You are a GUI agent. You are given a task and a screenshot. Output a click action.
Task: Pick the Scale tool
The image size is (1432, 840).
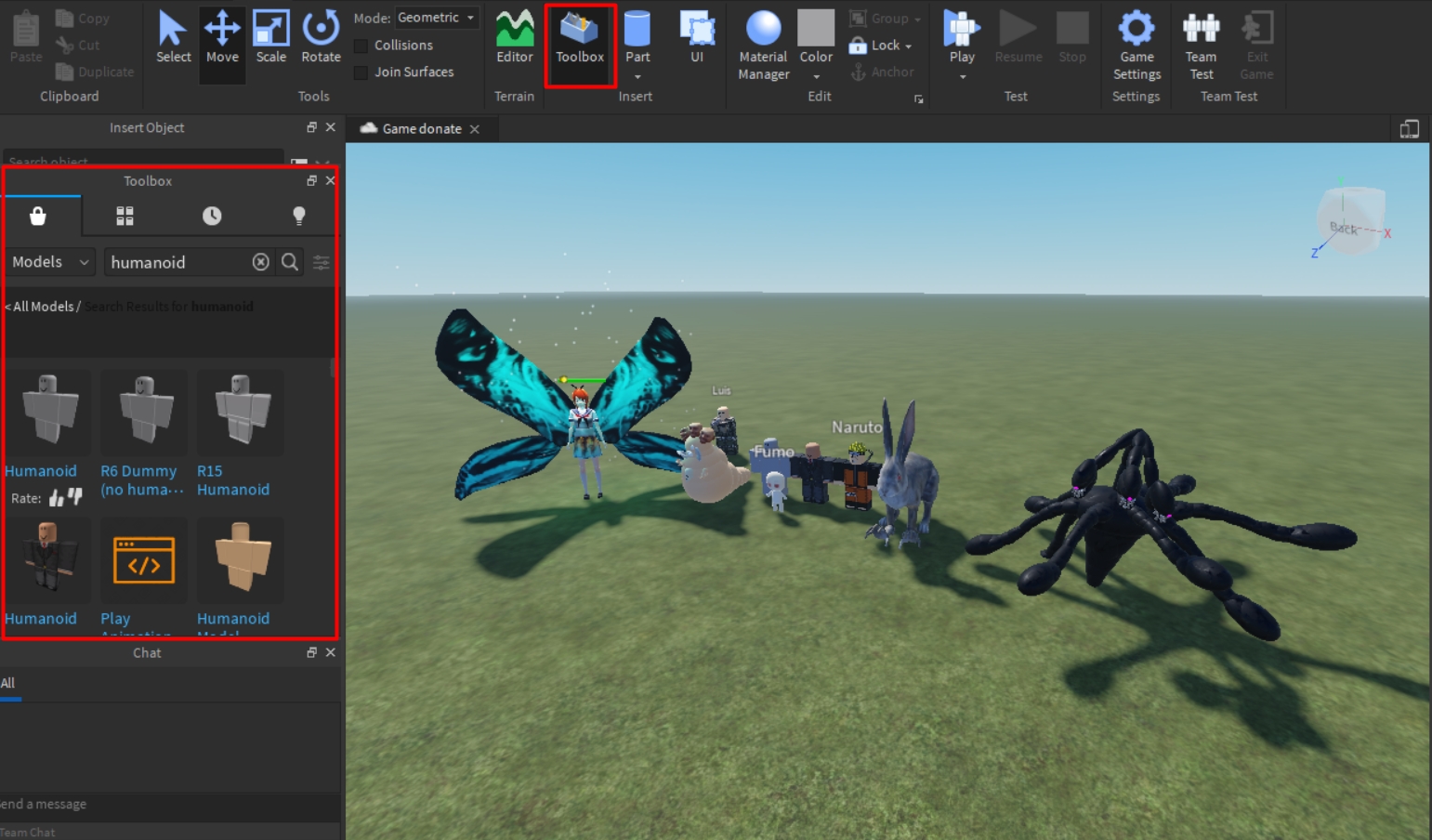tap(271, 37)
